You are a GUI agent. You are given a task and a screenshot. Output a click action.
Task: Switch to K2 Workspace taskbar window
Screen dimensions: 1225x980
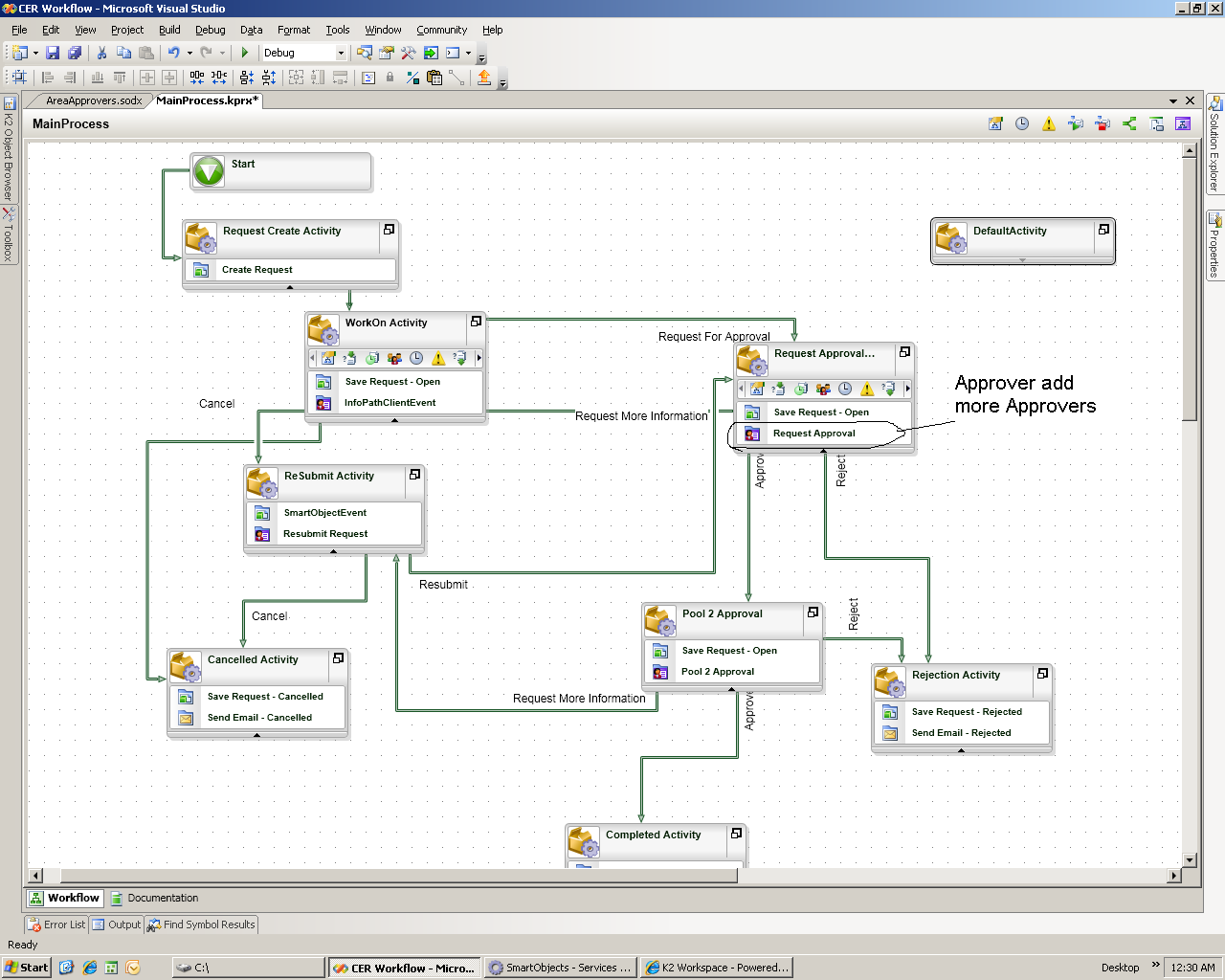[x=717, y=968]
